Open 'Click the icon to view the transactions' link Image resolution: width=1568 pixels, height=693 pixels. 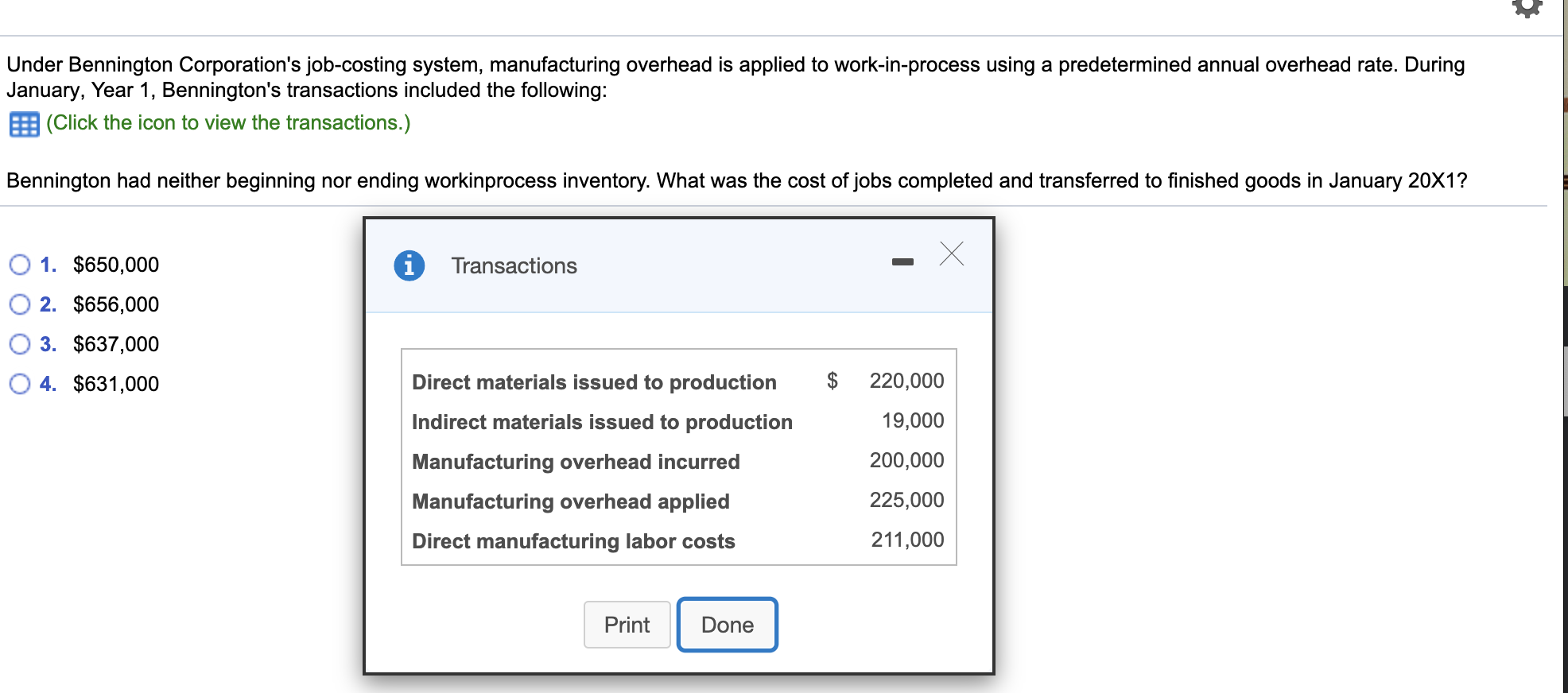(x=228, y=122)
